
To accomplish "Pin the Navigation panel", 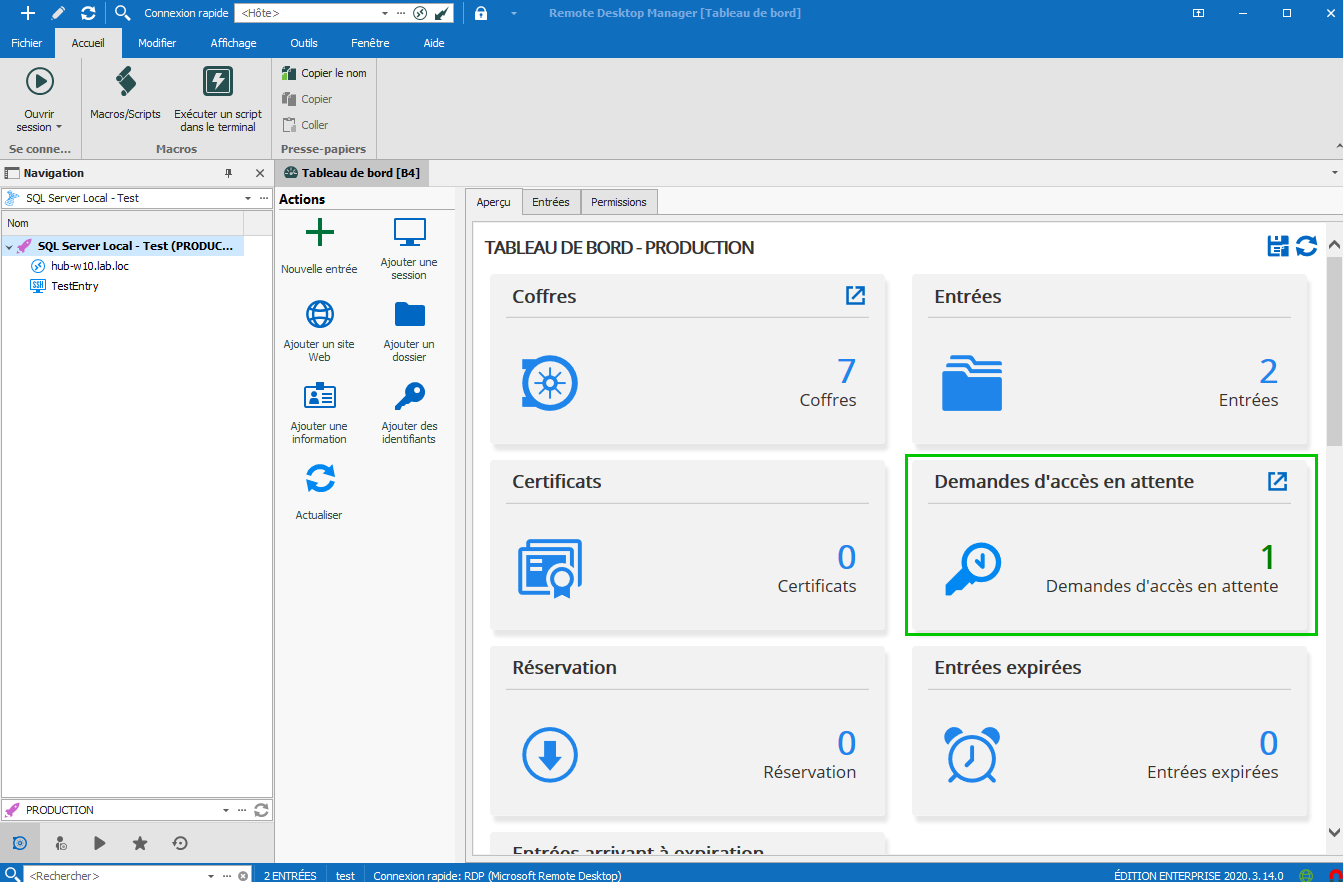I will [228, 174].
